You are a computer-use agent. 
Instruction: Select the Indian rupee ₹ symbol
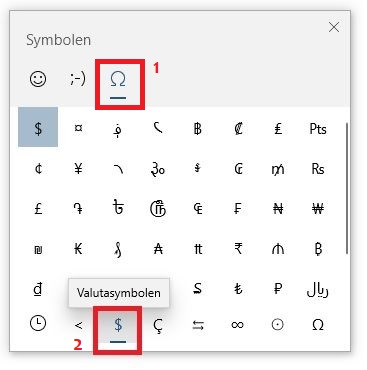click(x=238, y=249)
